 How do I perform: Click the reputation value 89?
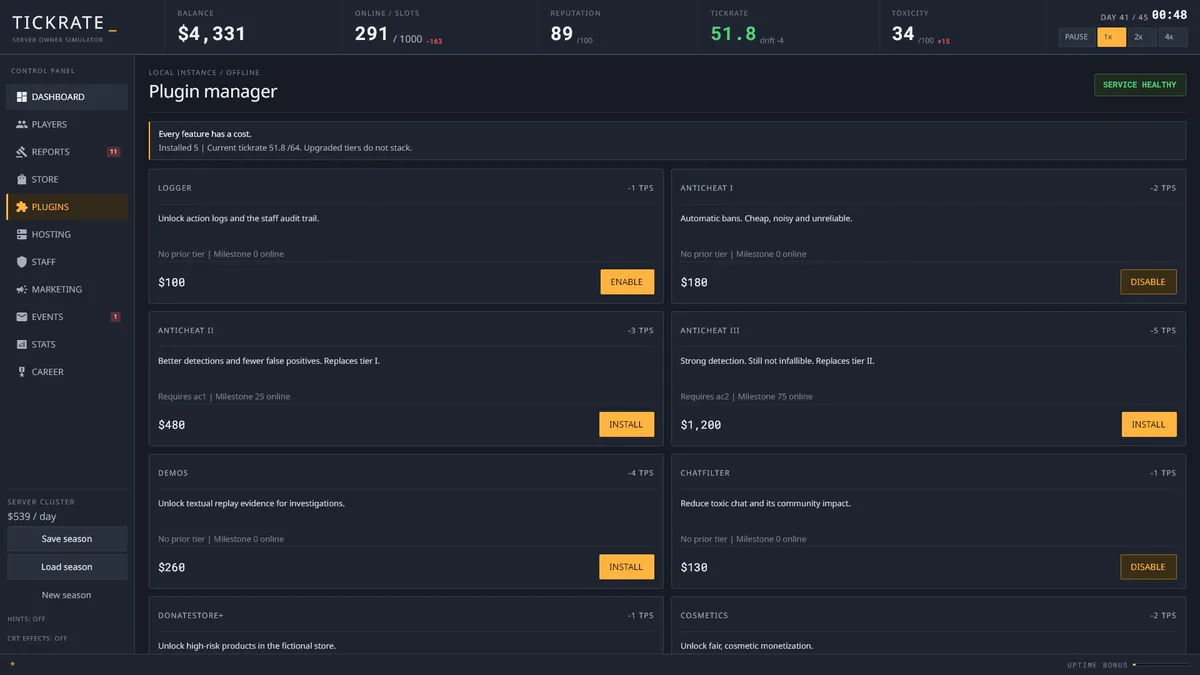tap(562, 34)
